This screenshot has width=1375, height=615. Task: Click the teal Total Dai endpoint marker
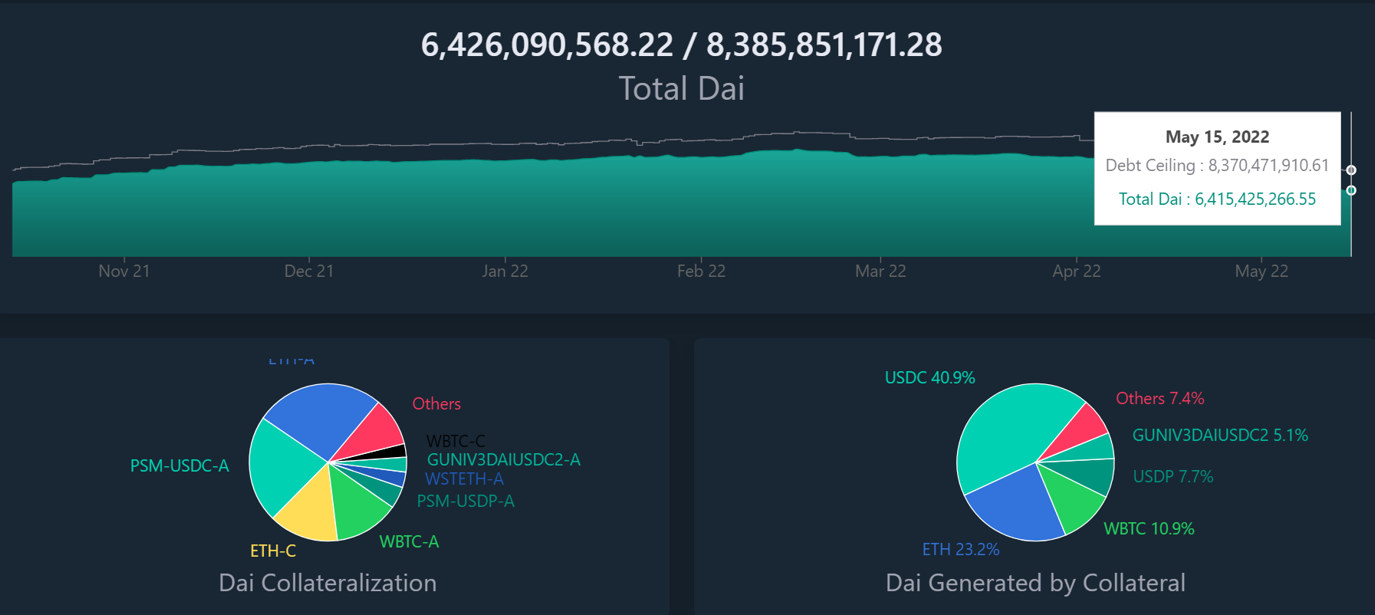coord(1351,190)
